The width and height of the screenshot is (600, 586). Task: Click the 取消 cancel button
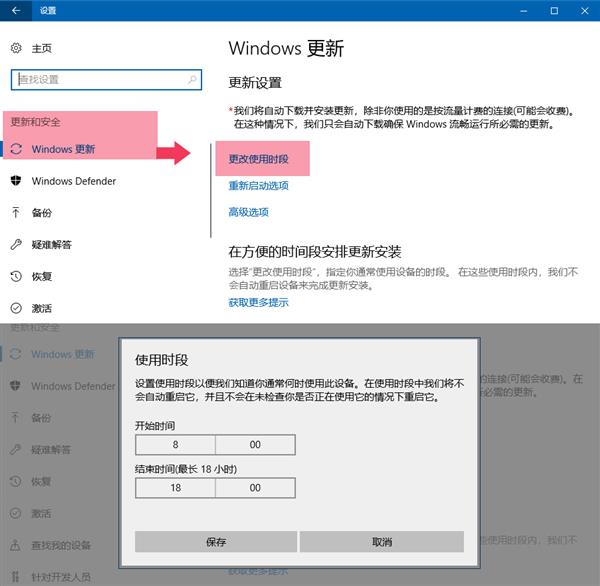tap(382, 542)
